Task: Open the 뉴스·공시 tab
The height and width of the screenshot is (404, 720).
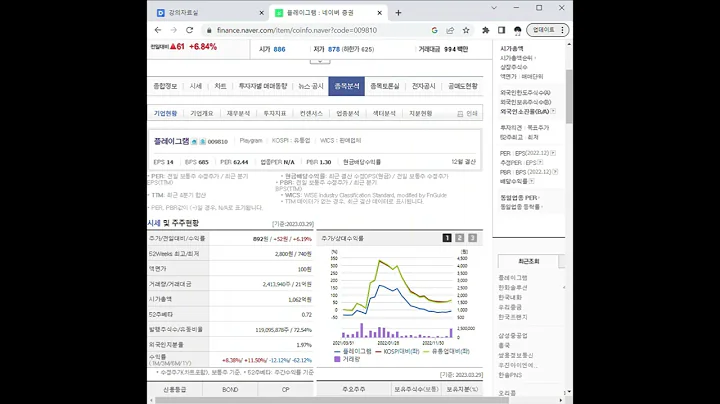Action: coord(311,86)
